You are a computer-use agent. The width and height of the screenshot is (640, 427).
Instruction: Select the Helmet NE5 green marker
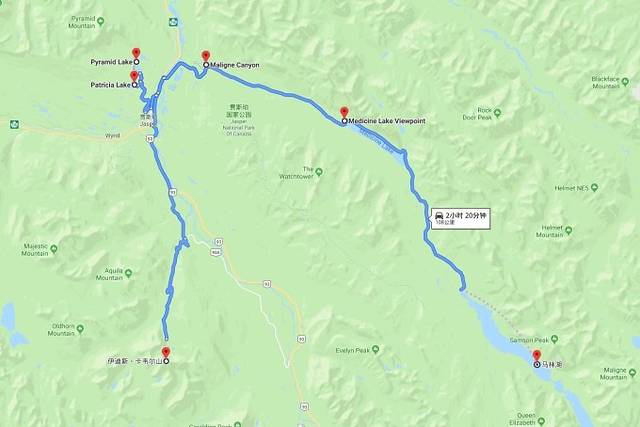pyautogui.click(x=594, y=188)
